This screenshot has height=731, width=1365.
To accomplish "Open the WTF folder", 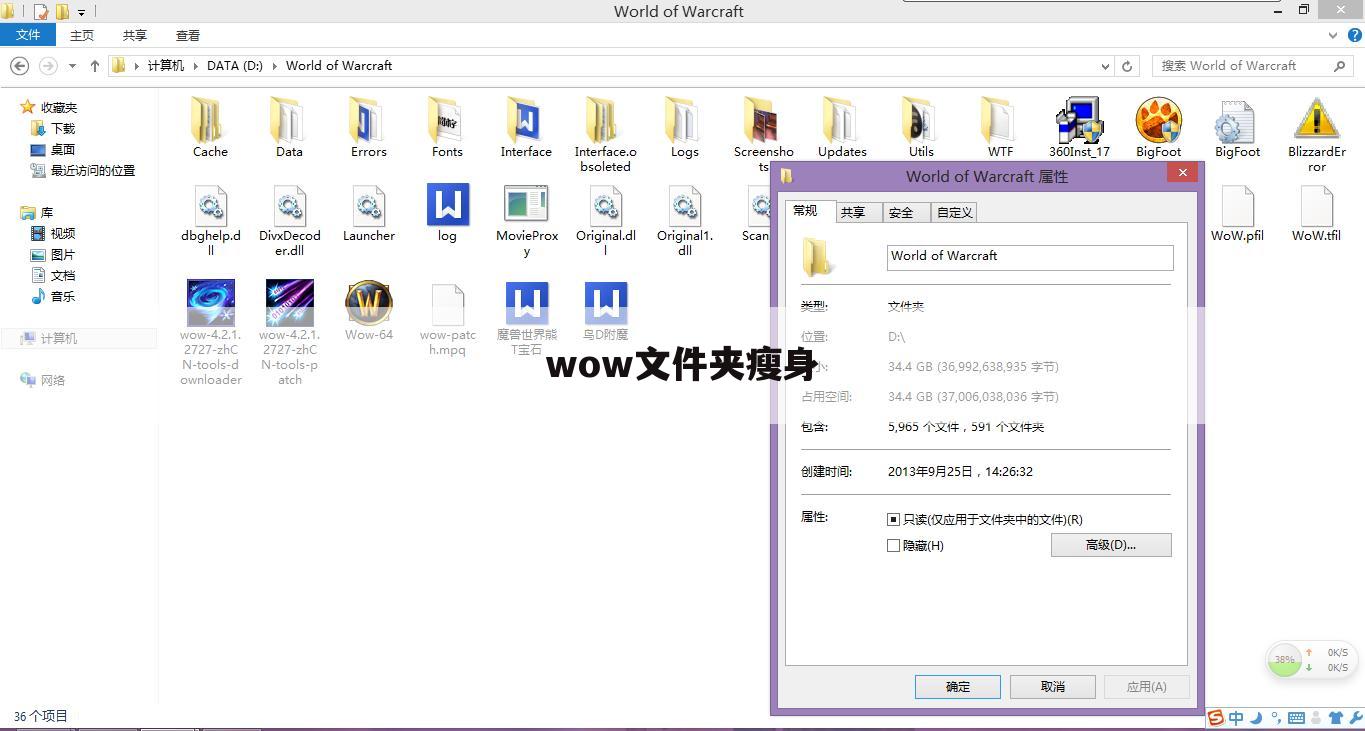I will click(x=1000, y=127).
